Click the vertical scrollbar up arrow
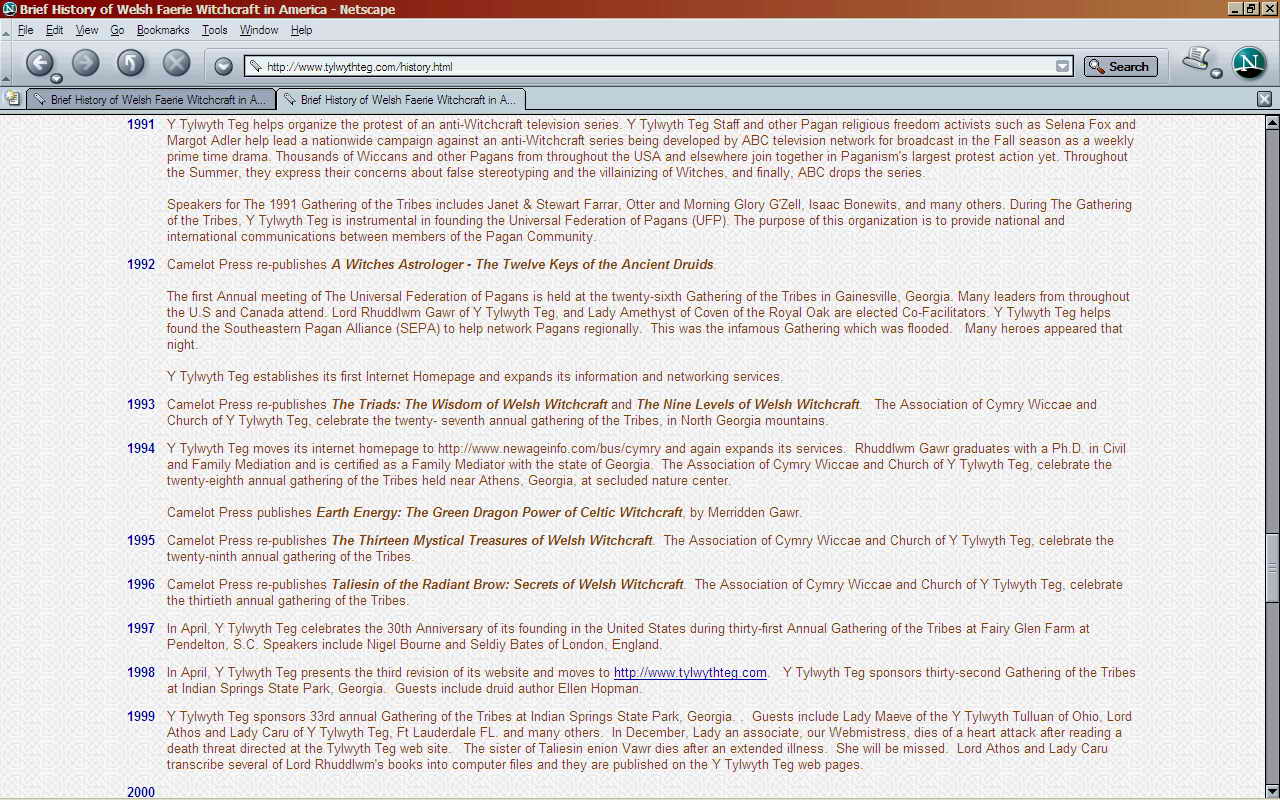Image resolution: width=1280 pixels, height=800 pixels. tap(1272, 122)
